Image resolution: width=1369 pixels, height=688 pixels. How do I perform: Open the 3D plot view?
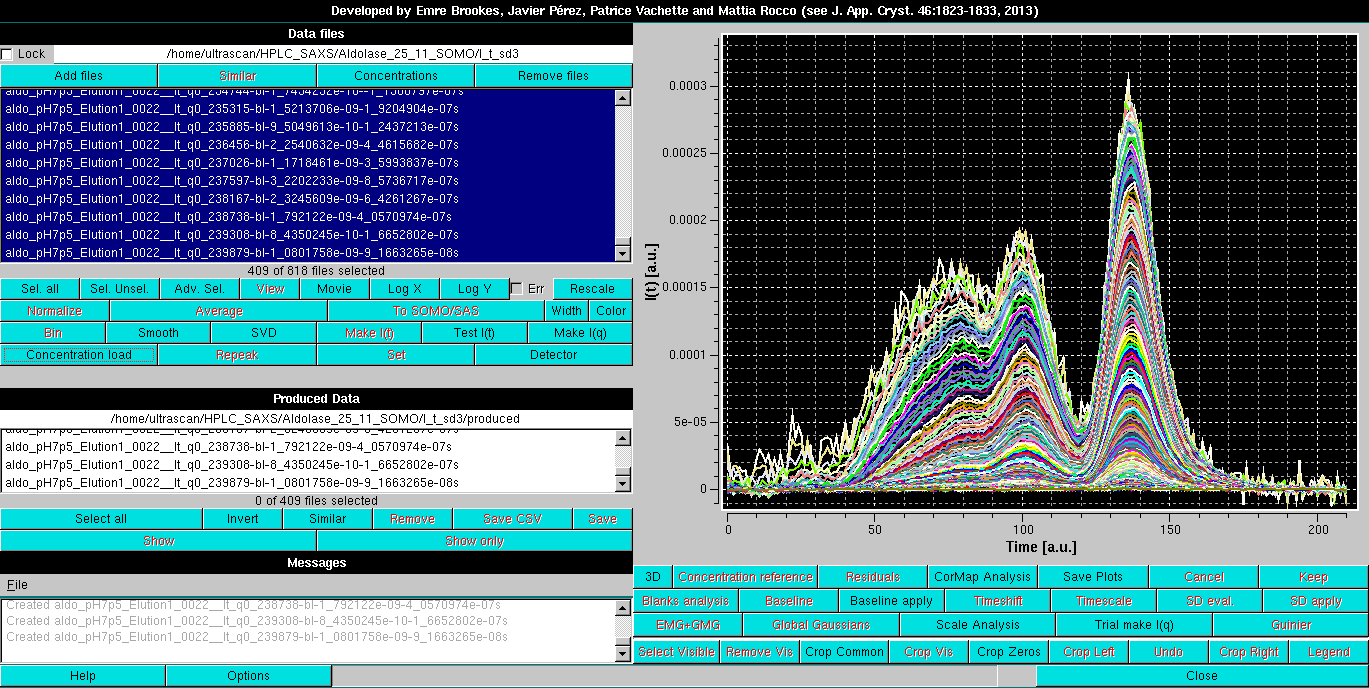click(652, 577)
